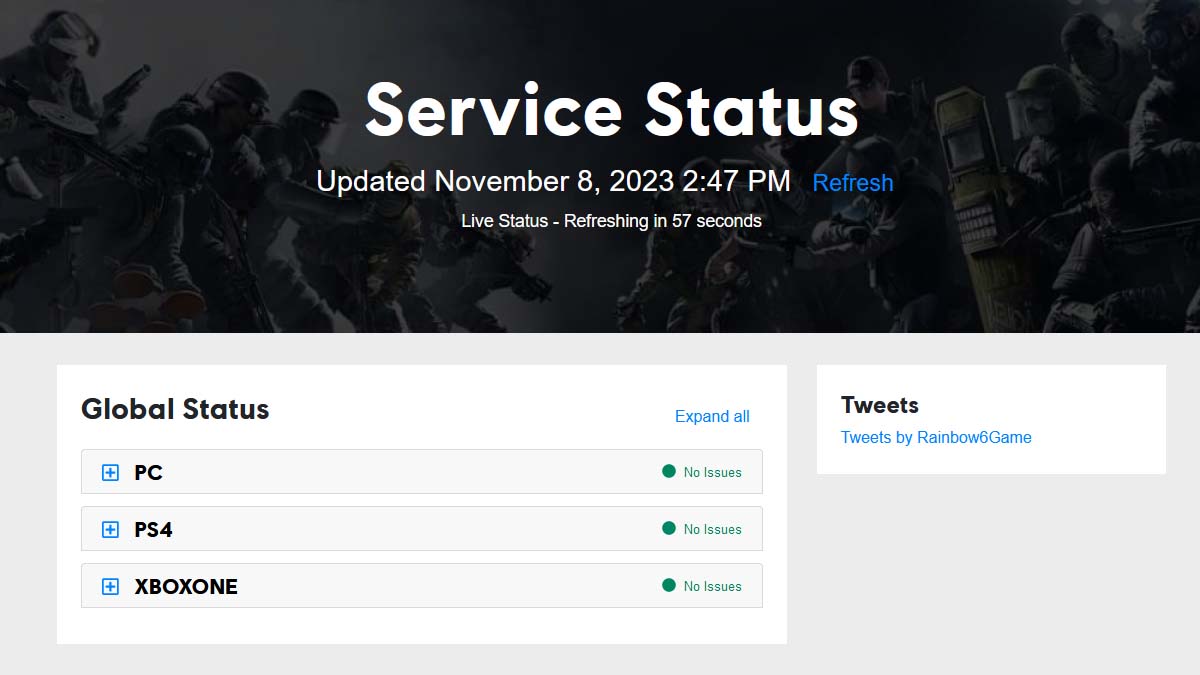Click the Live Status refresh countdown text
The width and height of the screenshot is (1200, 675).
tap(611, 221)
